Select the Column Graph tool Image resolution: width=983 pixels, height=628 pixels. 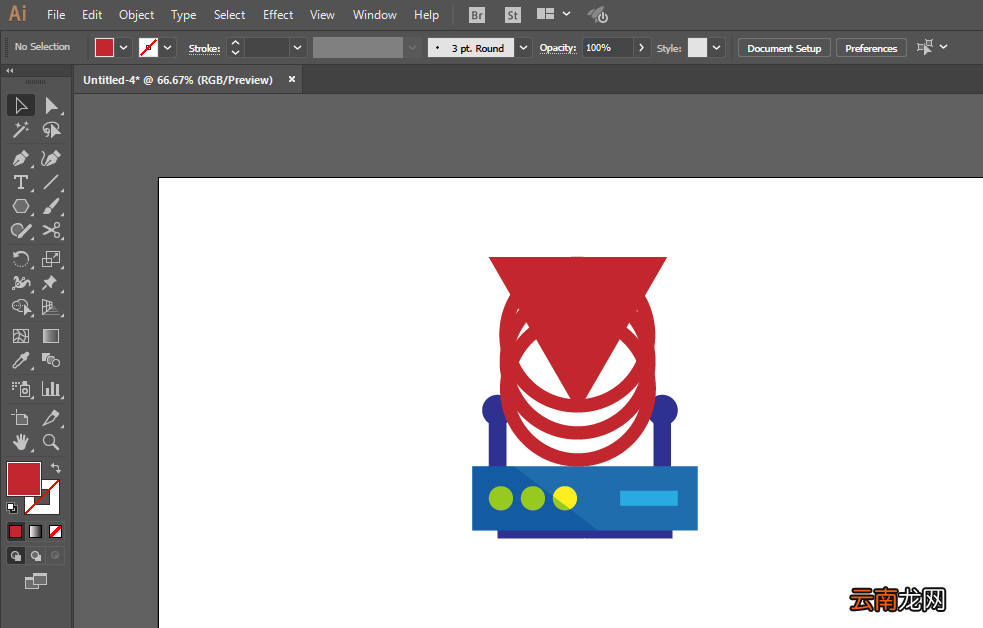coord(51,389)
